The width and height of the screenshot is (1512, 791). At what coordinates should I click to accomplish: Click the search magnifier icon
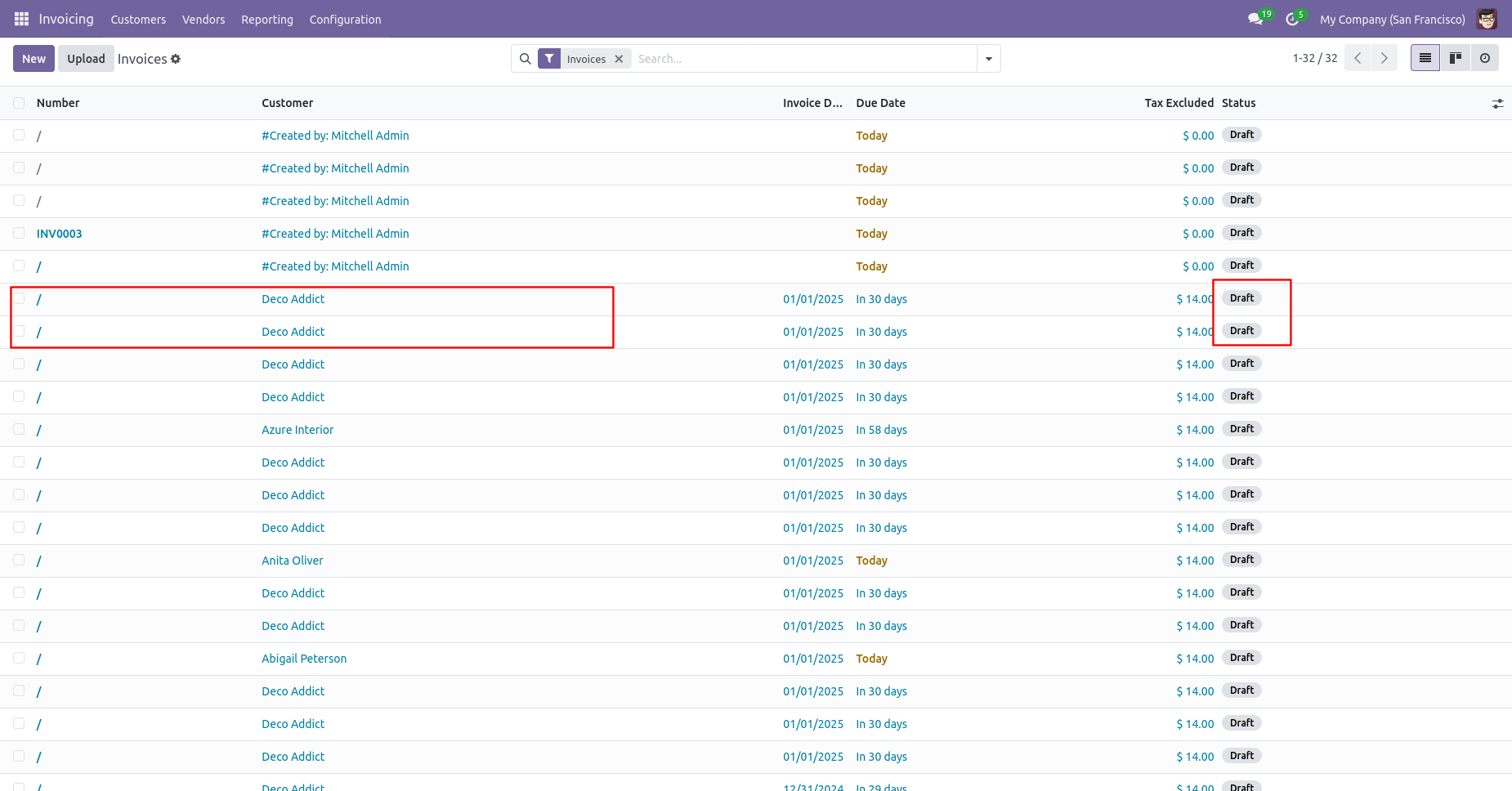click(526, 59)
